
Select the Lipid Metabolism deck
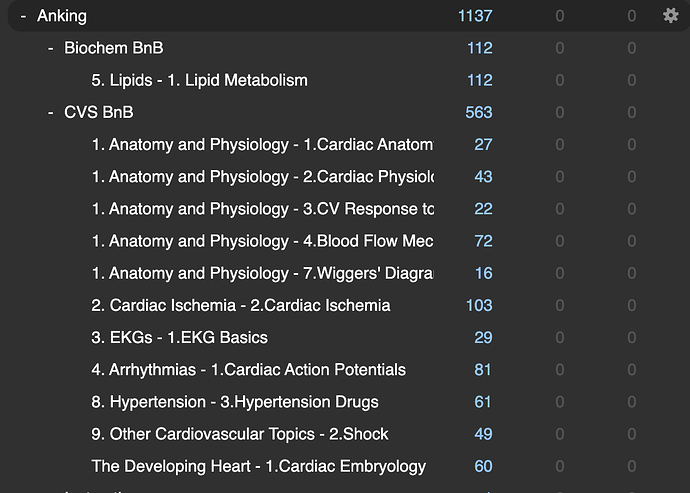[x=199, y=80]
